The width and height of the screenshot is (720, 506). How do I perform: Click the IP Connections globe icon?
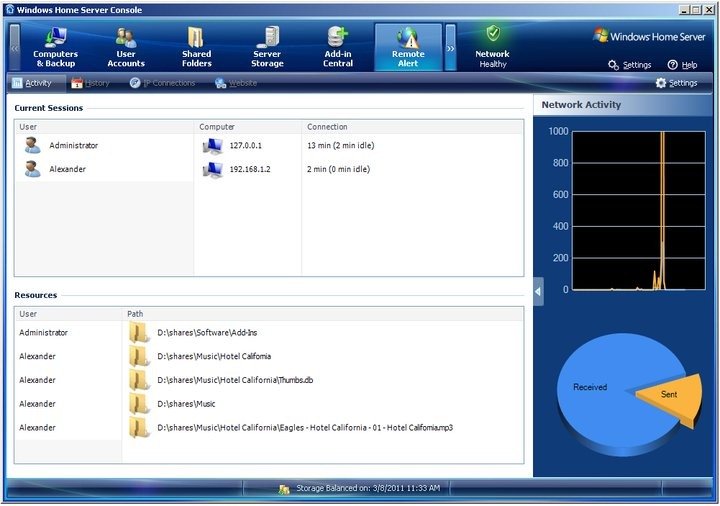click(135, 83)
